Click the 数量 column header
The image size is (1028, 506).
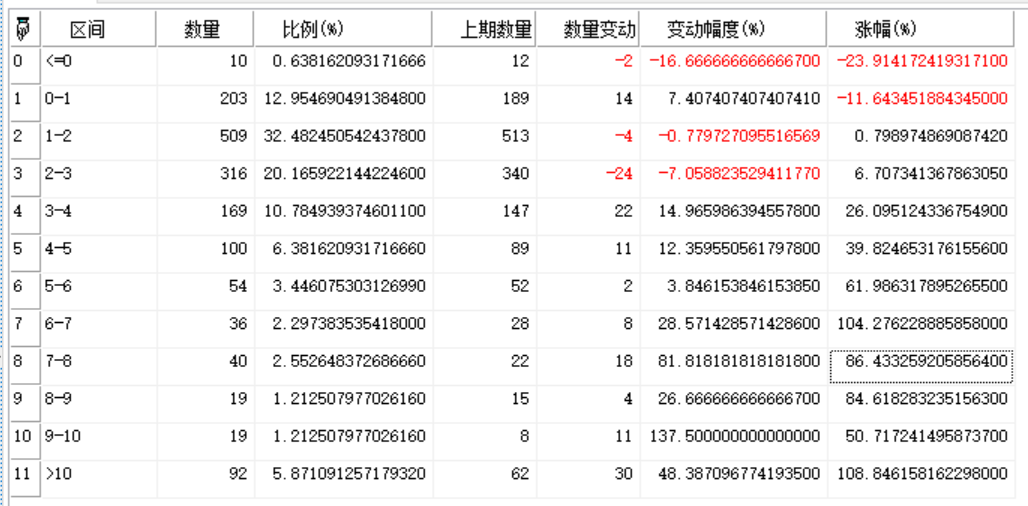coord(203,30)
